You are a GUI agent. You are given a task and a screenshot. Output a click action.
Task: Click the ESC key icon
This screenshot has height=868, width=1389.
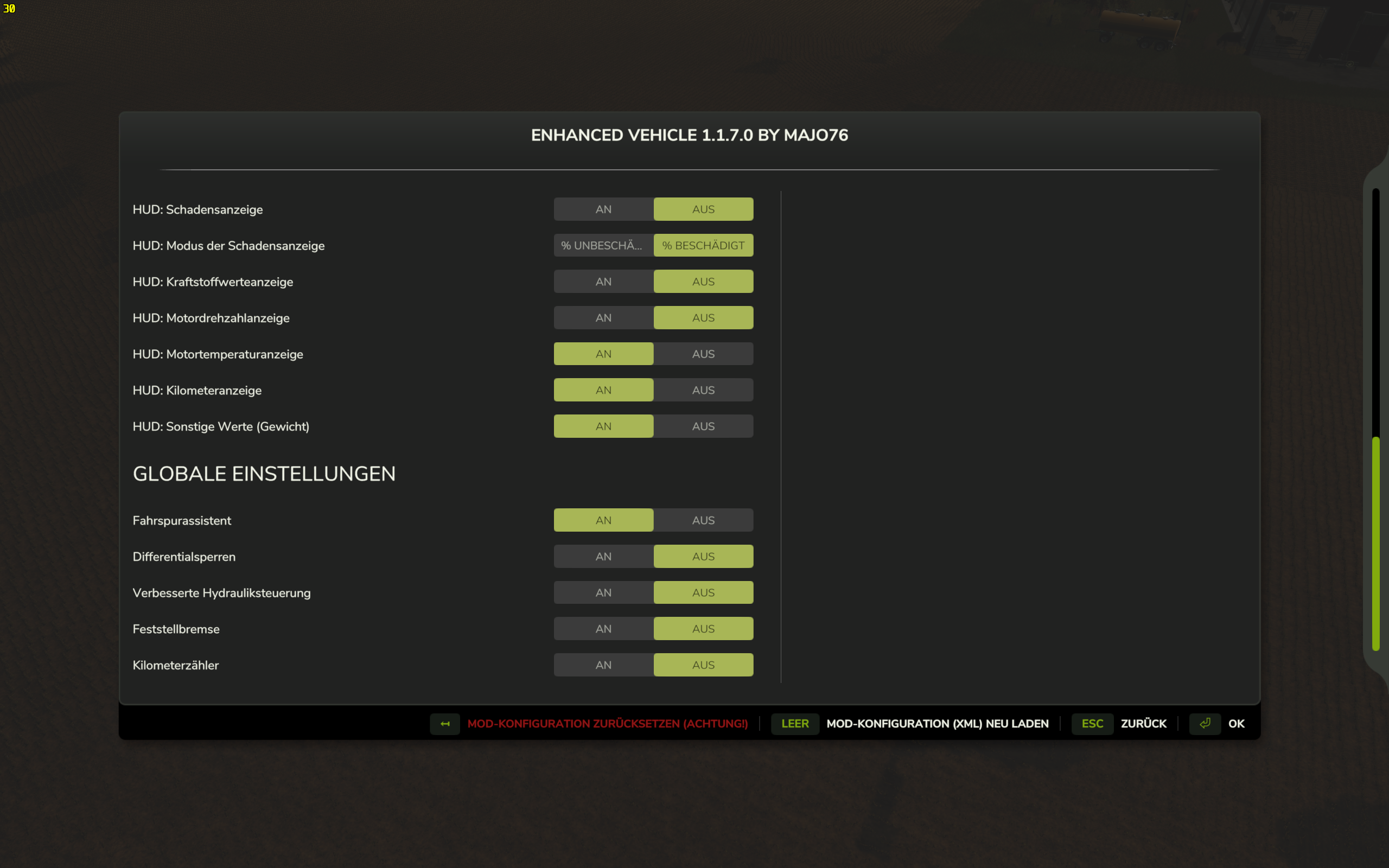(1092, 723)
